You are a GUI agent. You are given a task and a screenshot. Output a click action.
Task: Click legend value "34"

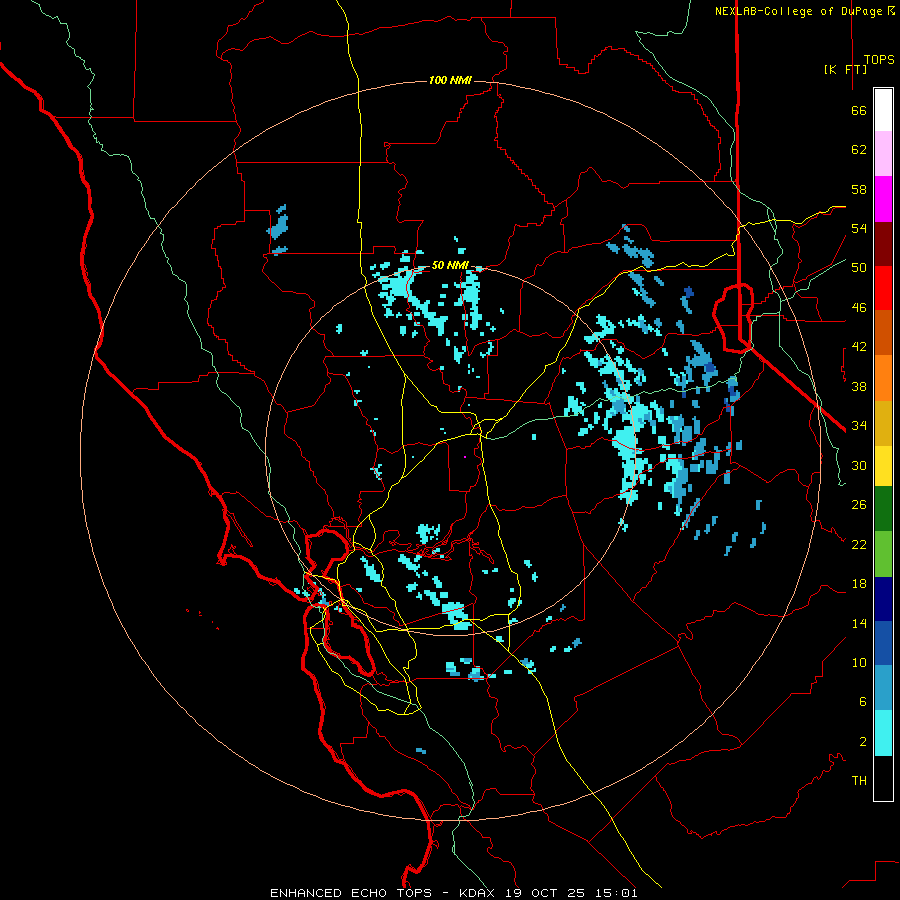[859, 426]
